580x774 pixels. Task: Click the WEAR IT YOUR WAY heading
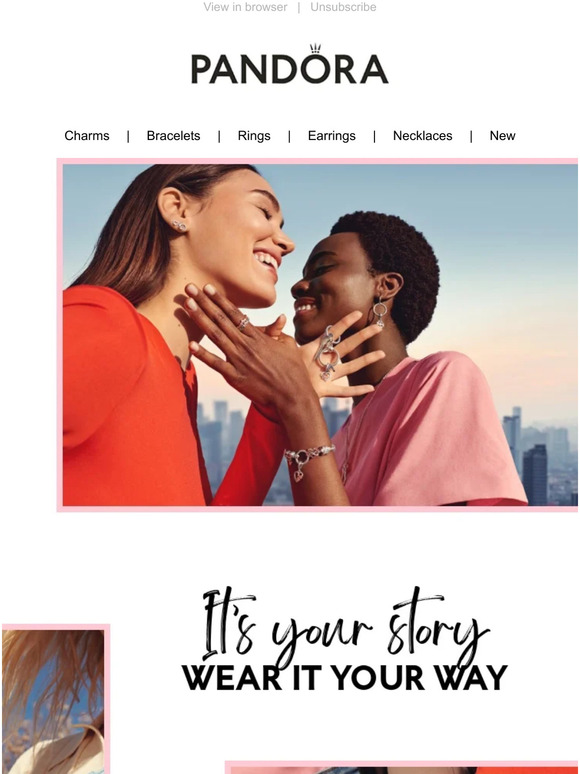[345, 678]
